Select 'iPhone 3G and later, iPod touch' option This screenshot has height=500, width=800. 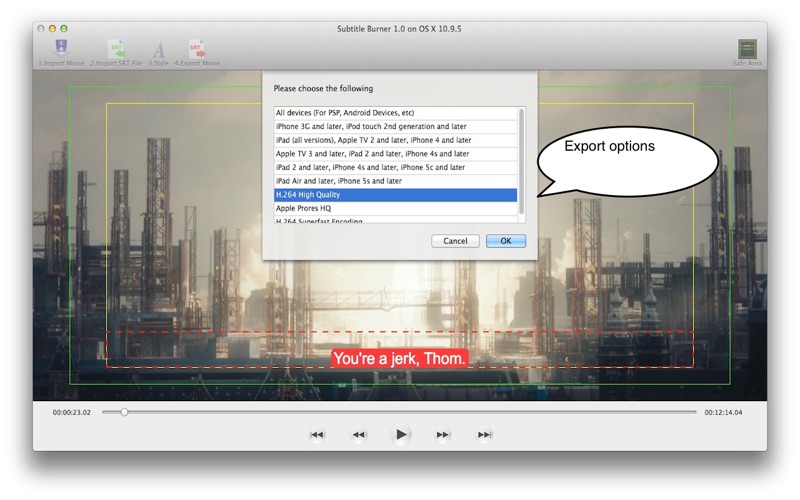coord(395,127)
